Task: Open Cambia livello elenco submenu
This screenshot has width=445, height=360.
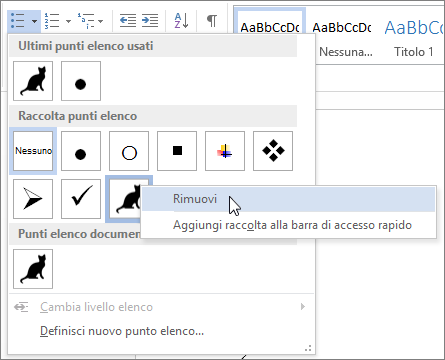Action: (x=160, y=307)
